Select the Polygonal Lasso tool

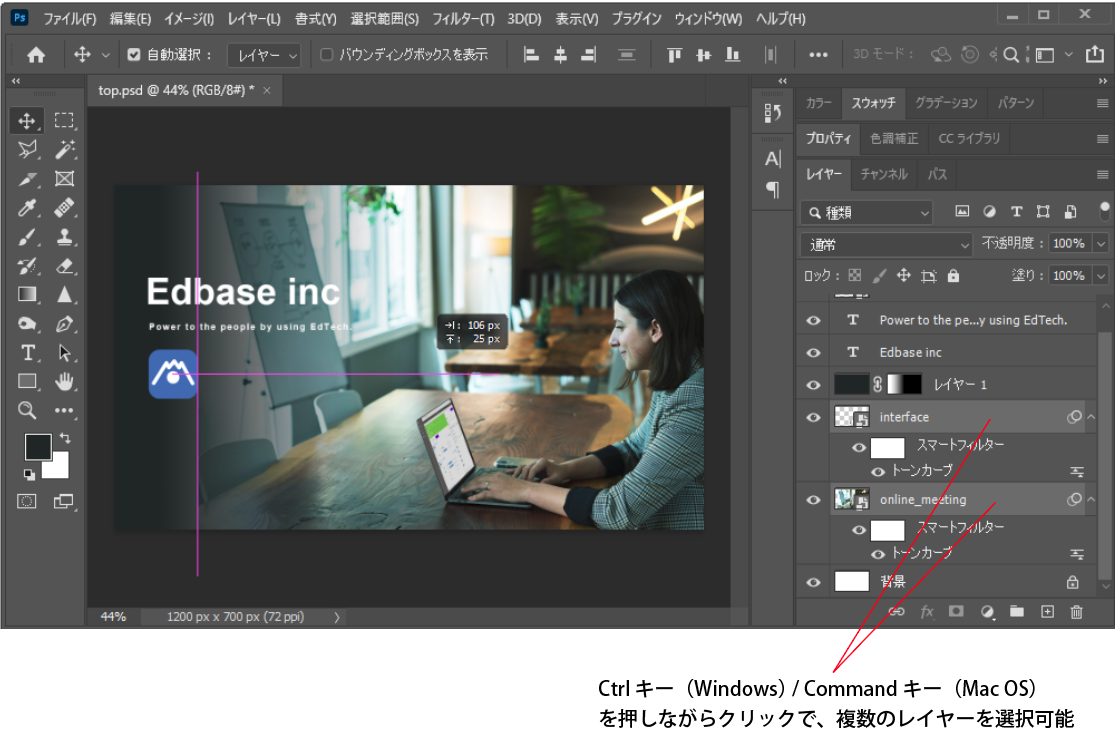tap(27, 149)
